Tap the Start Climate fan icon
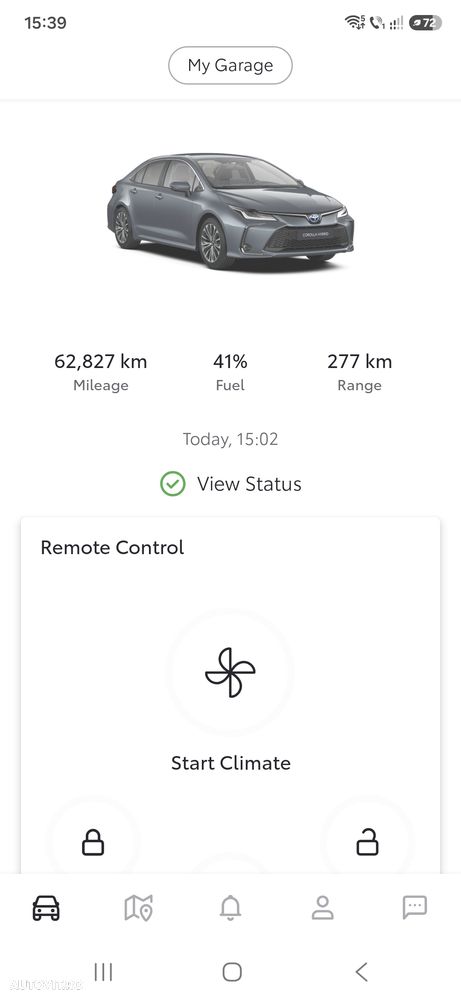The image size is (461, 999). pos(230,672)
